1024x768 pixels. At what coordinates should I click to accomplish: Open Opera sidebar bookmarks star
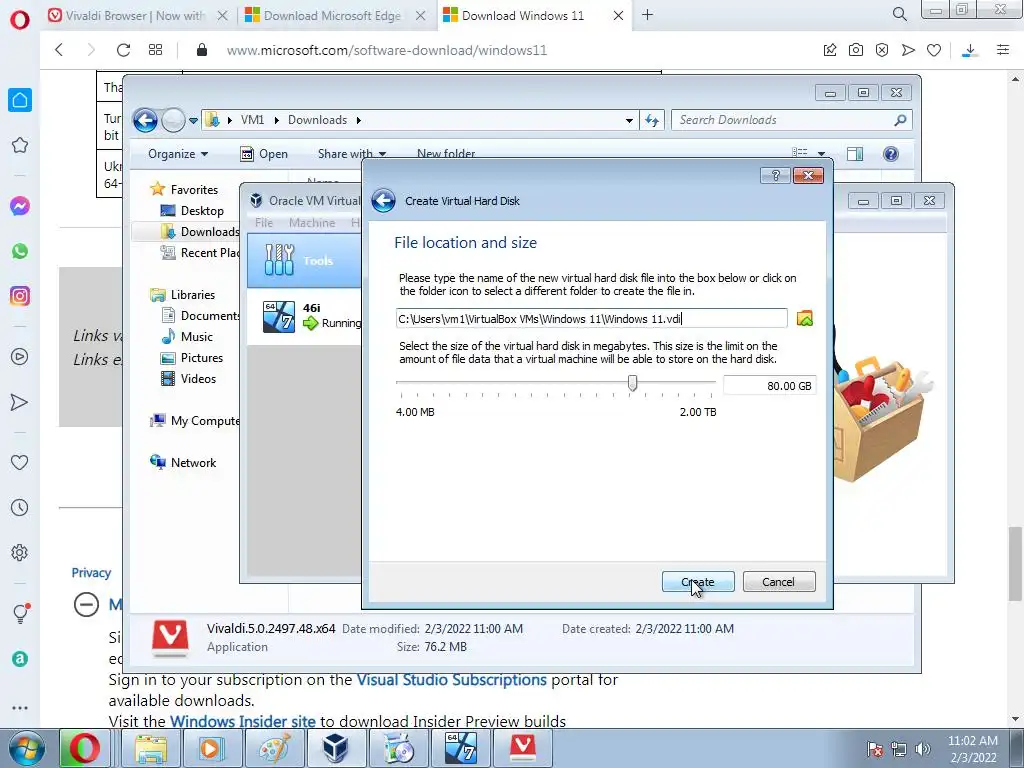coord(20,145)
